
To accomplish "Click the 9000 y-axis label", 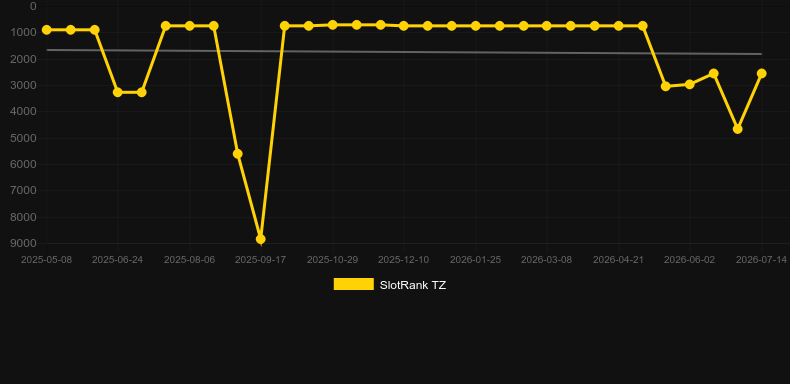I will point(24,243).
